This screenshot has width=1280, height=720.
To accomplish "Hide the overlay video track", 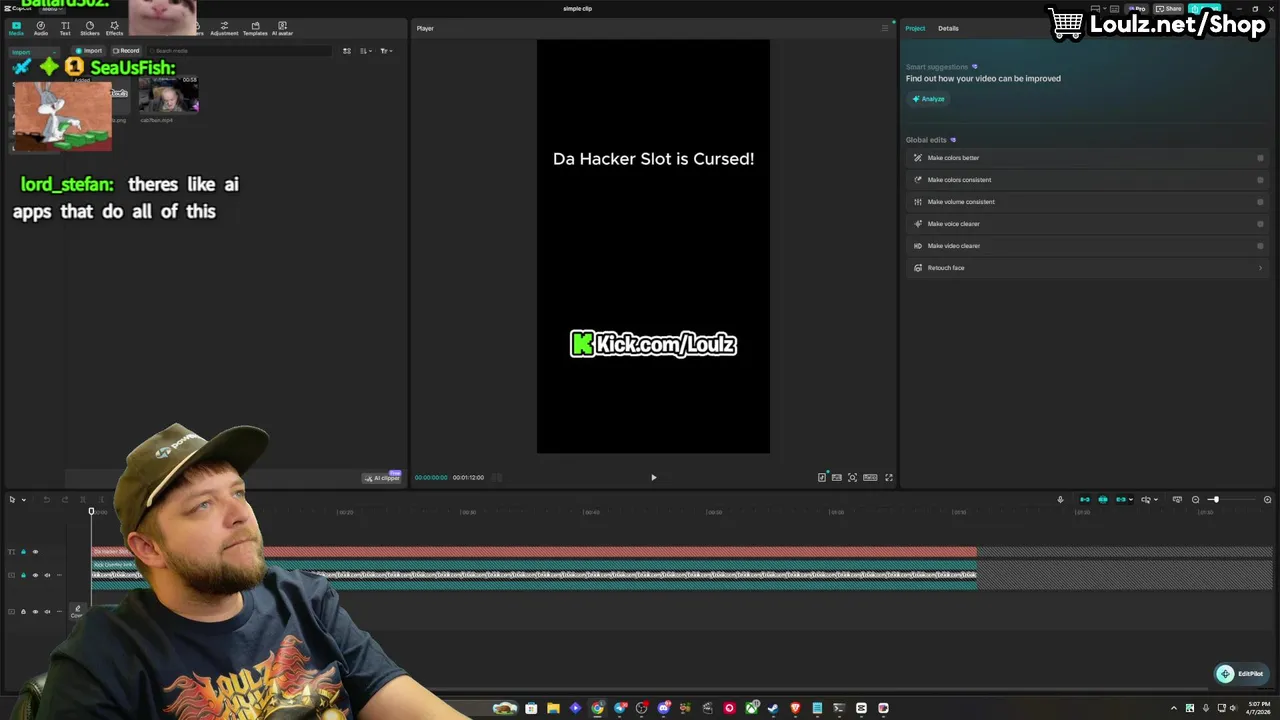I will 35,575.
